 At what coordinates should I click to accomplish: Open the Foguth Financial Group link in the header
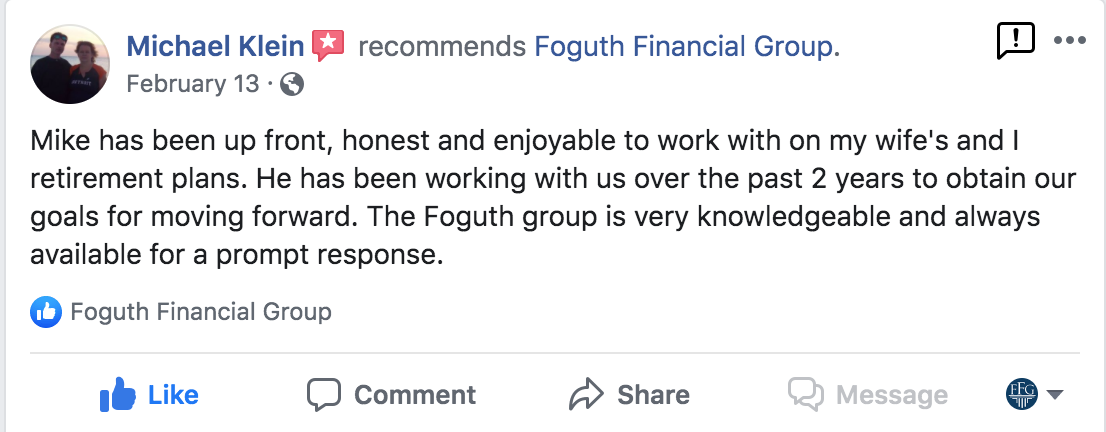coord(687,46)
